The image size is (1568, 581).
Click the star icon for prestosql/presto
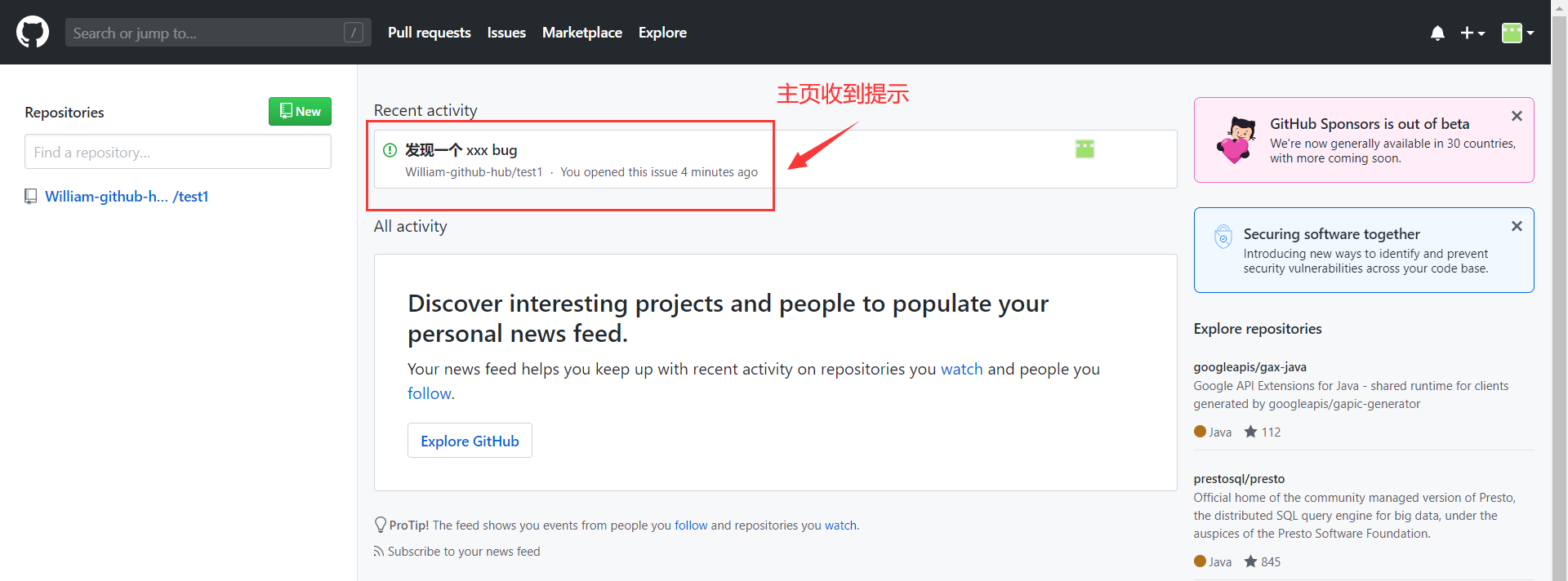(x=1250, y=561)
